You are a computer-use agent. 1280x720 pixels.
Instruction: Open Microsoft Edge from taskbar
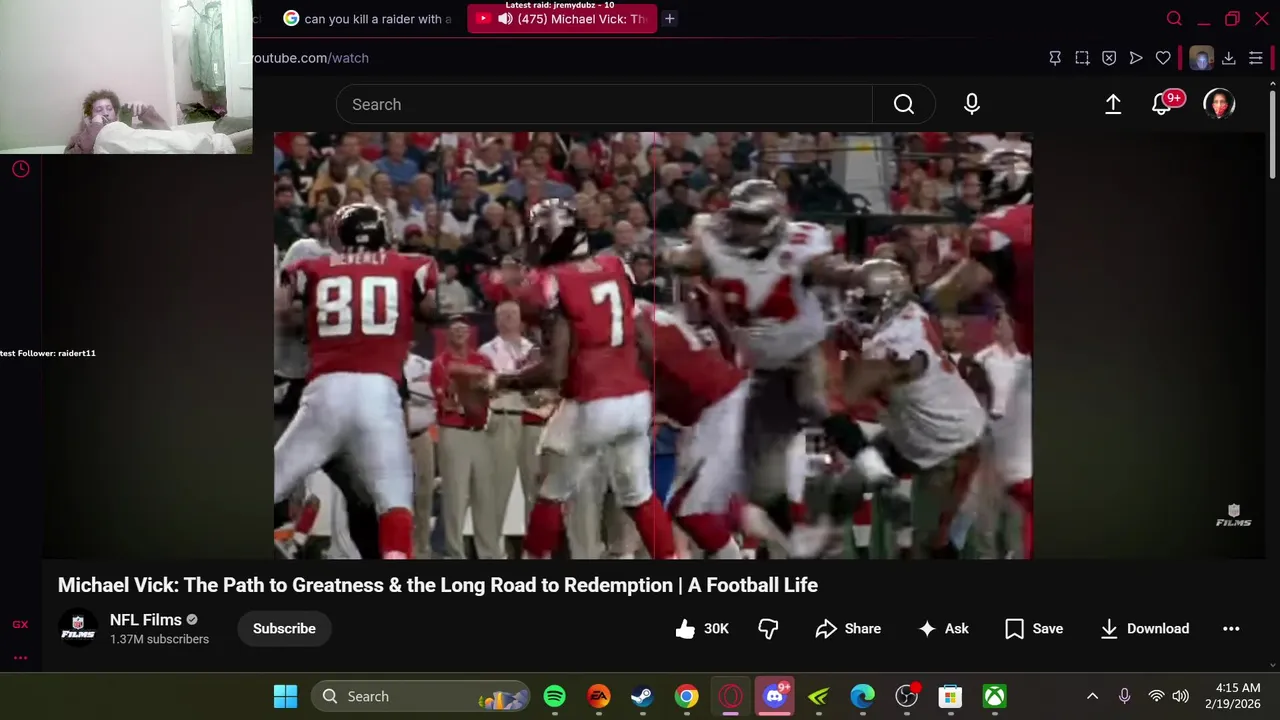click(862, 696)
